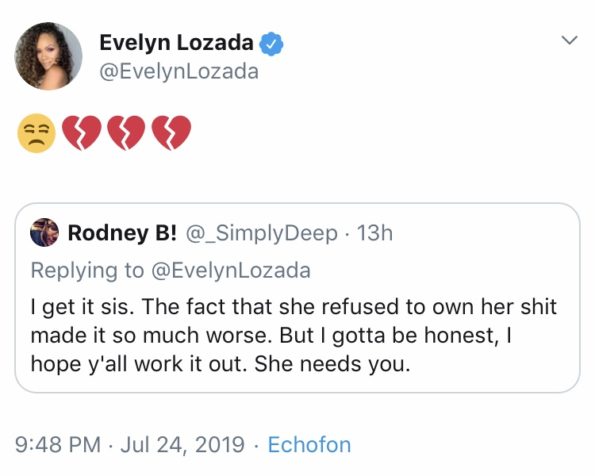
Task: Click the @EvelynLozada handle under name
Action: [x=179, y=71]
